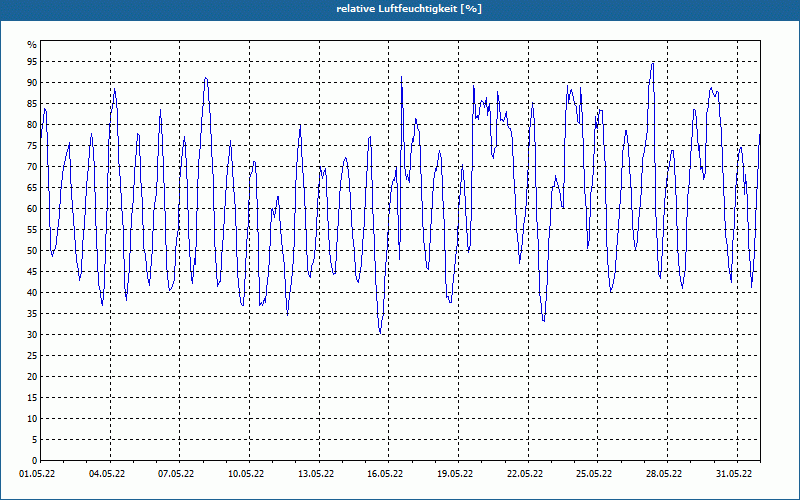This screenshot has width=800, height=500.
Task: Click the y-axis value 50
Action: [x=32, y=251]
